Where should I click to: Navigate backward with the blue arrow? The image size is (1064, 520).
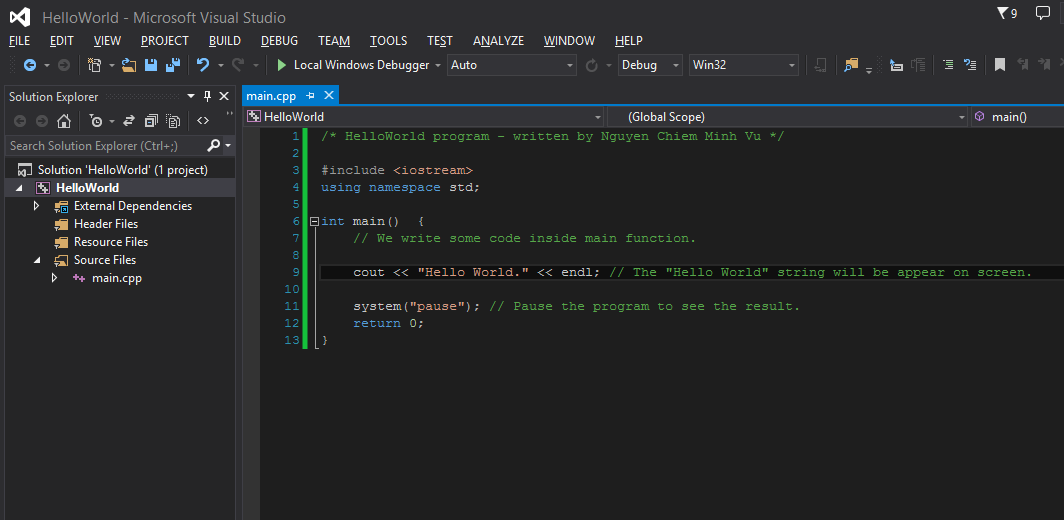click(x=30, y=65)
